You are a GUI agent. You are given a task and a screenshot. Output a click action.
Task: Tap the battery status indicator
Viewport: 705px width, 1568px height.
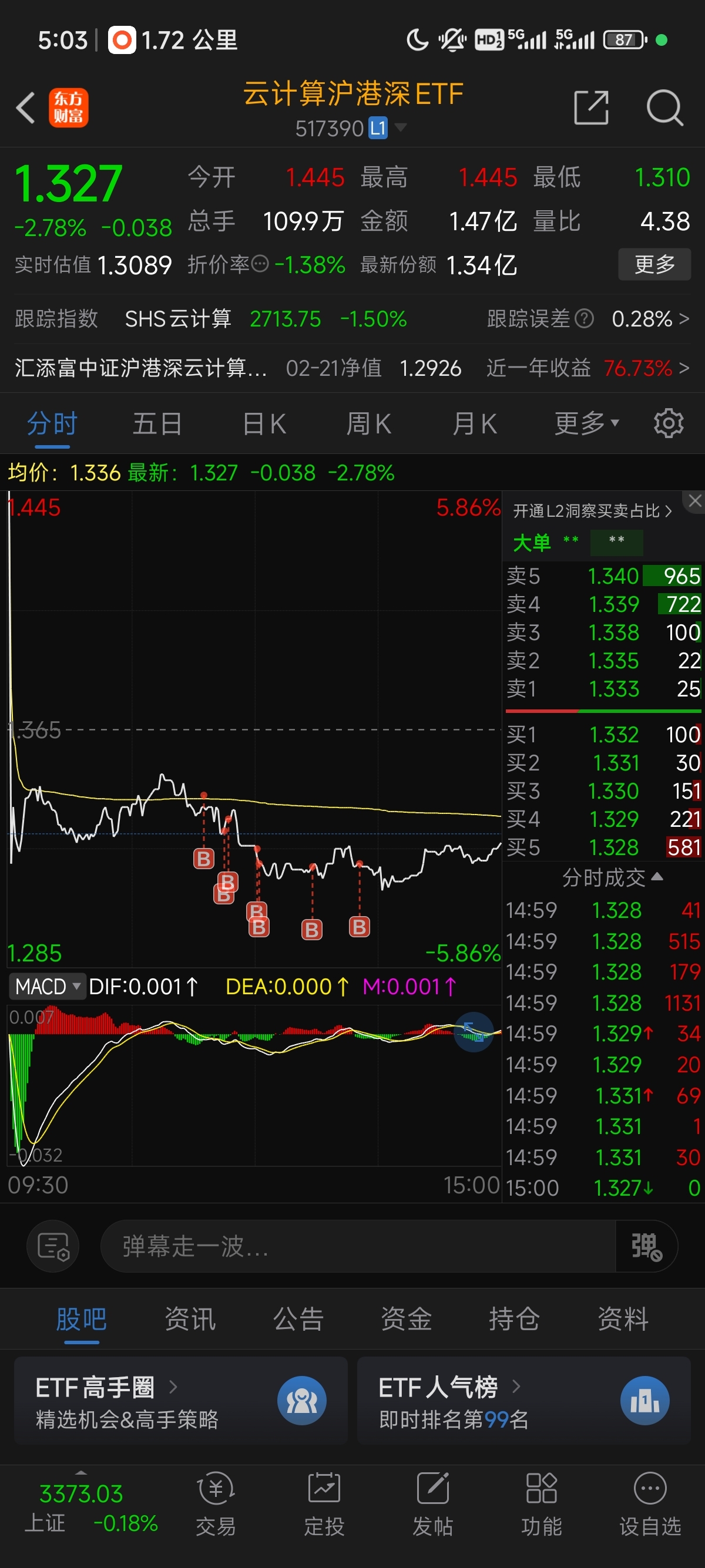(625, 40)
